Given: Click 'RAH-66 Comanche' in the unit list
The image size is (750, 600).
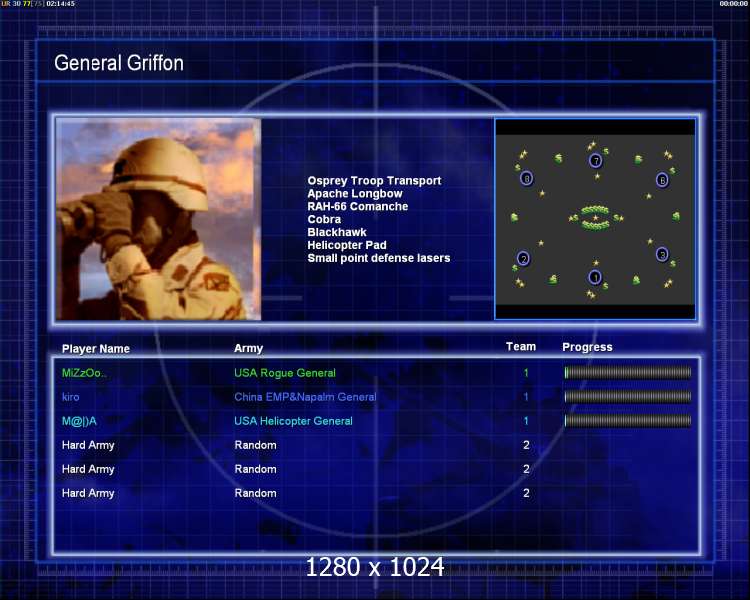Looking at the screenshot, I should 358,206.
